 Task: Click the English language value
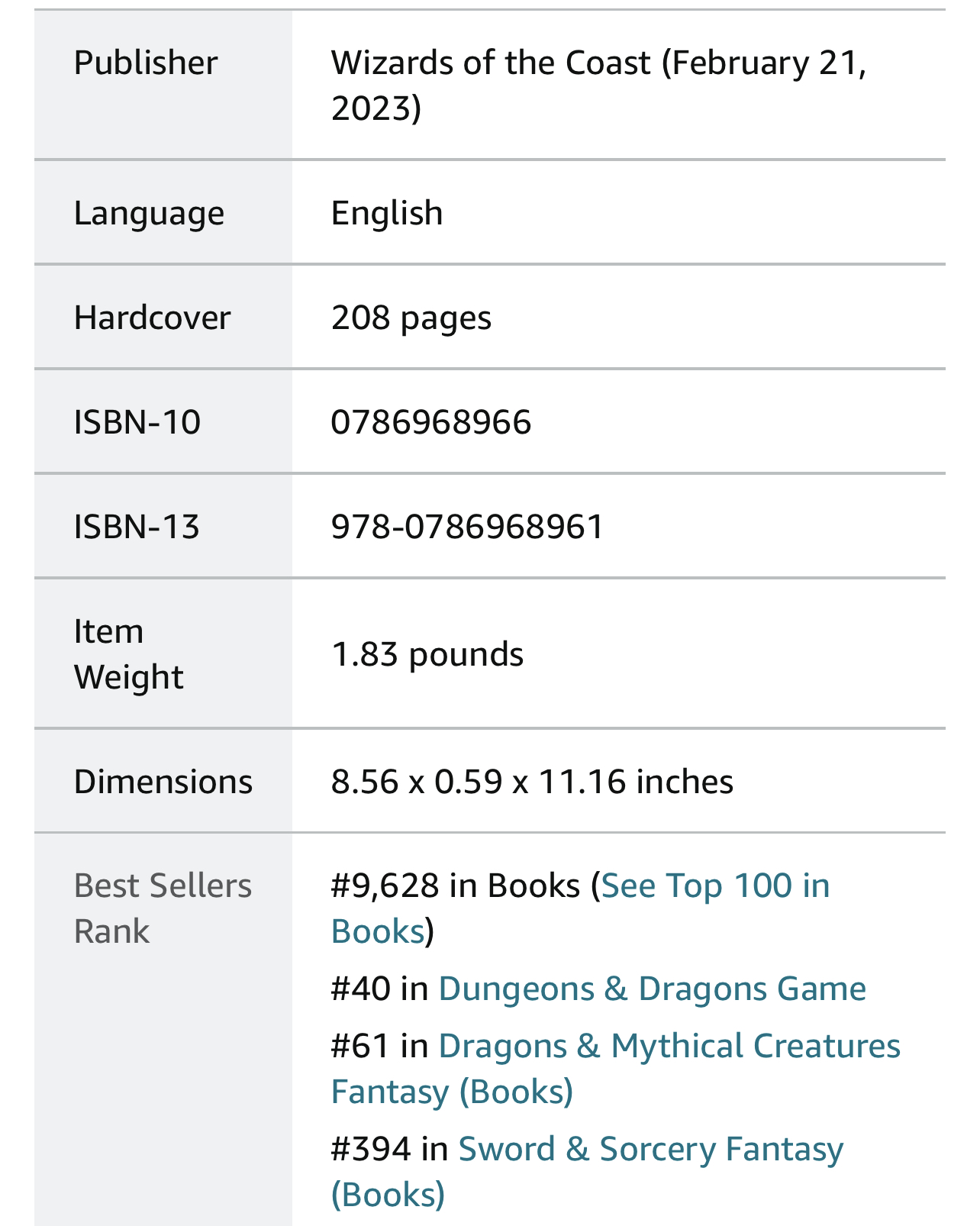point(387,213)
